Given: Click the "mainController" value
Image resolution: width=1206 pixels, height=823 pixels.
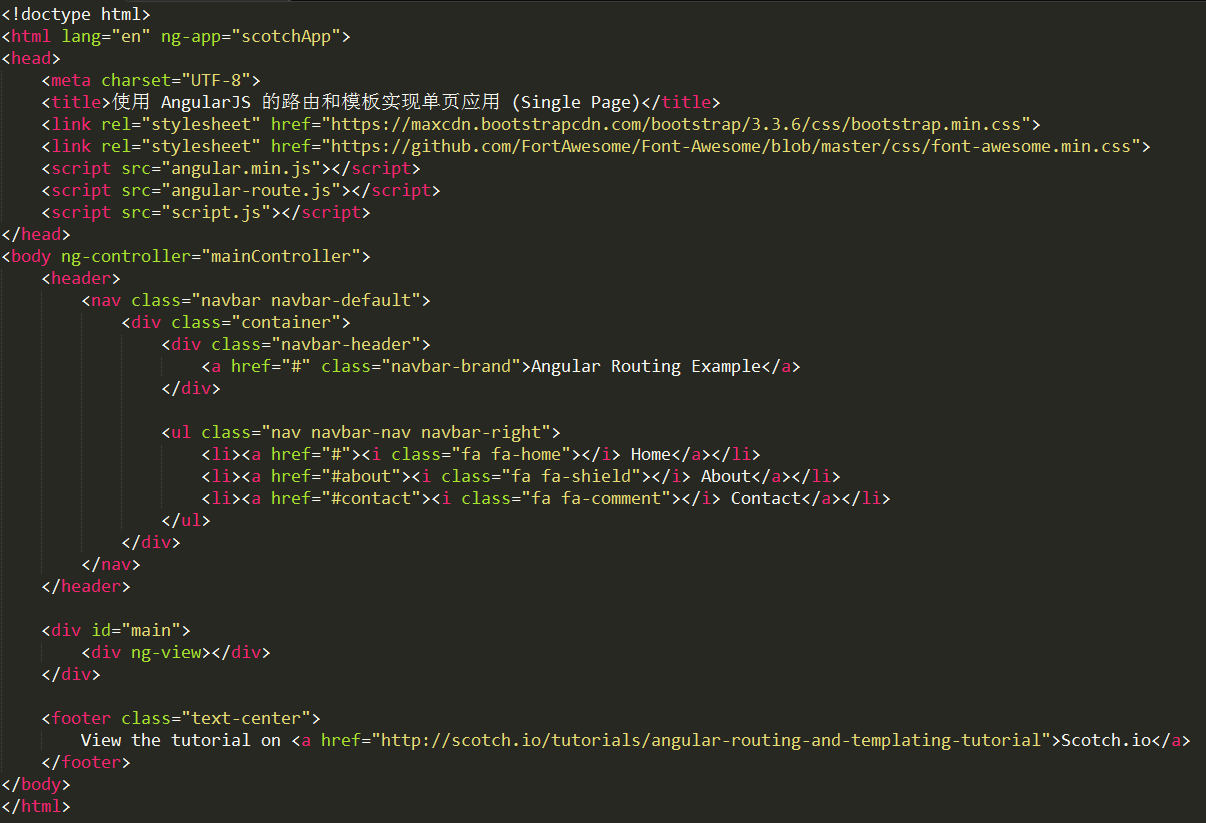Looking at the screenshot, I should point(281,256).
